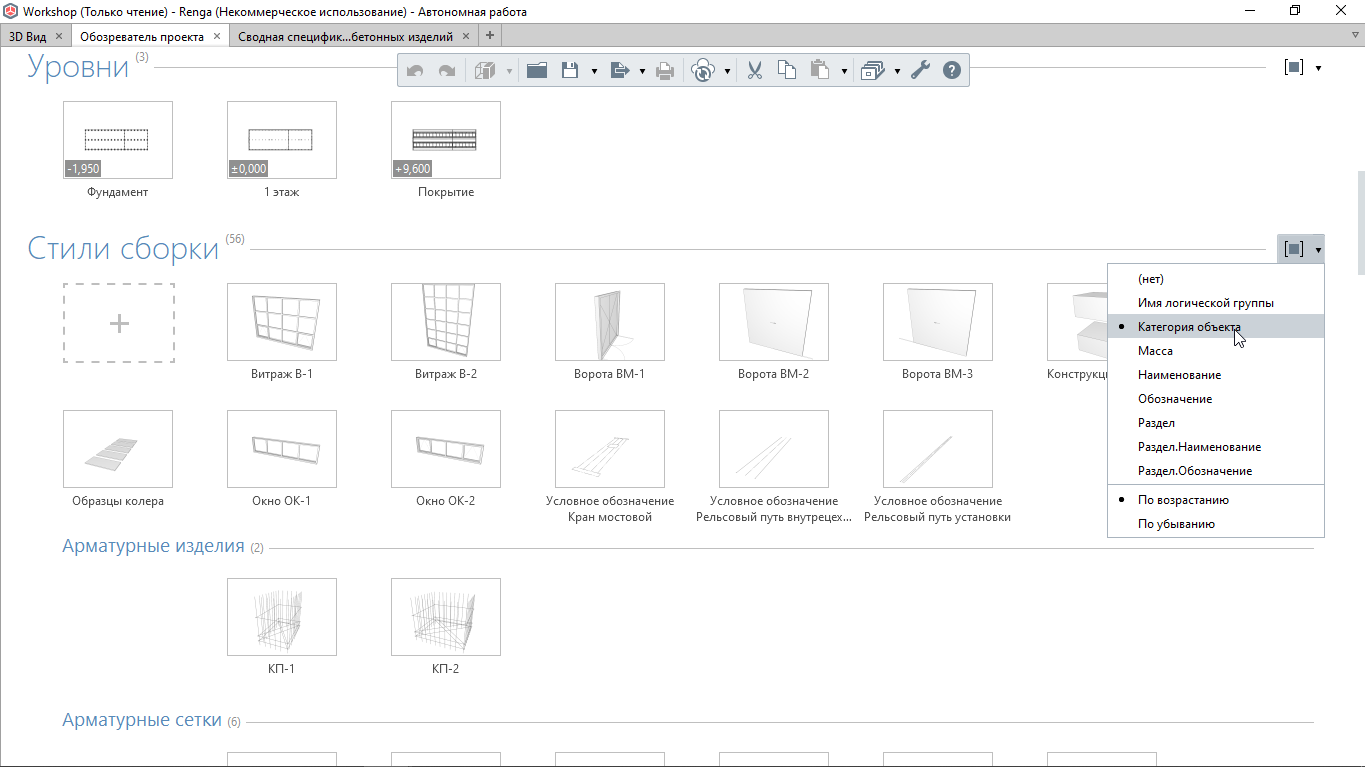
Task: Add a new tab with plus button
Action: (490, 36)
